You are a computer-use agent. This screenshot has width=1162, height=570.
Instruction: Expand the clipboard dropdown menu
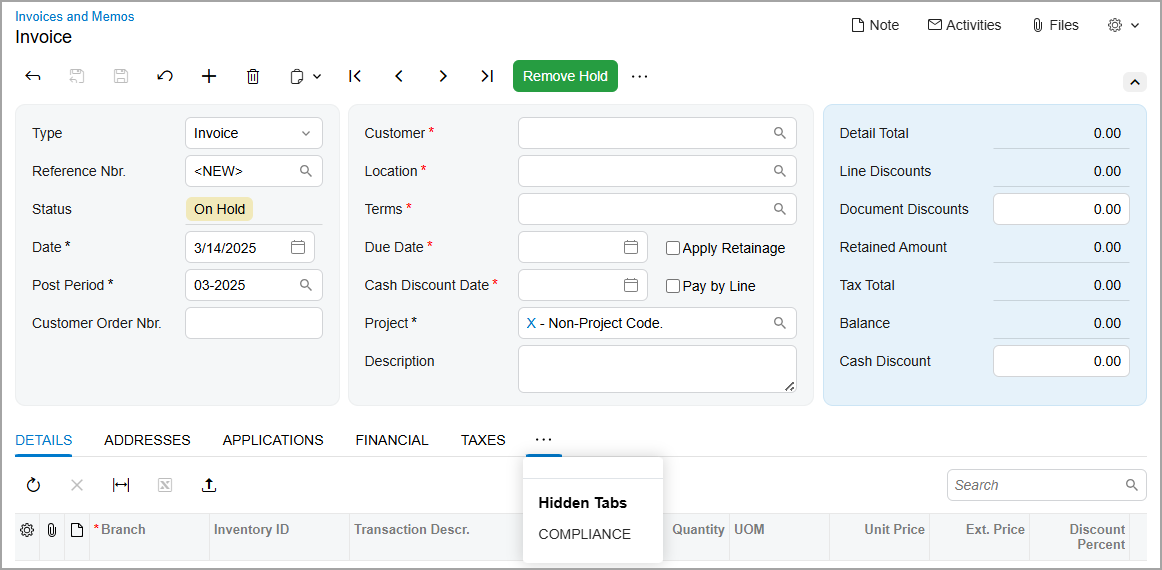pos(305,76)
